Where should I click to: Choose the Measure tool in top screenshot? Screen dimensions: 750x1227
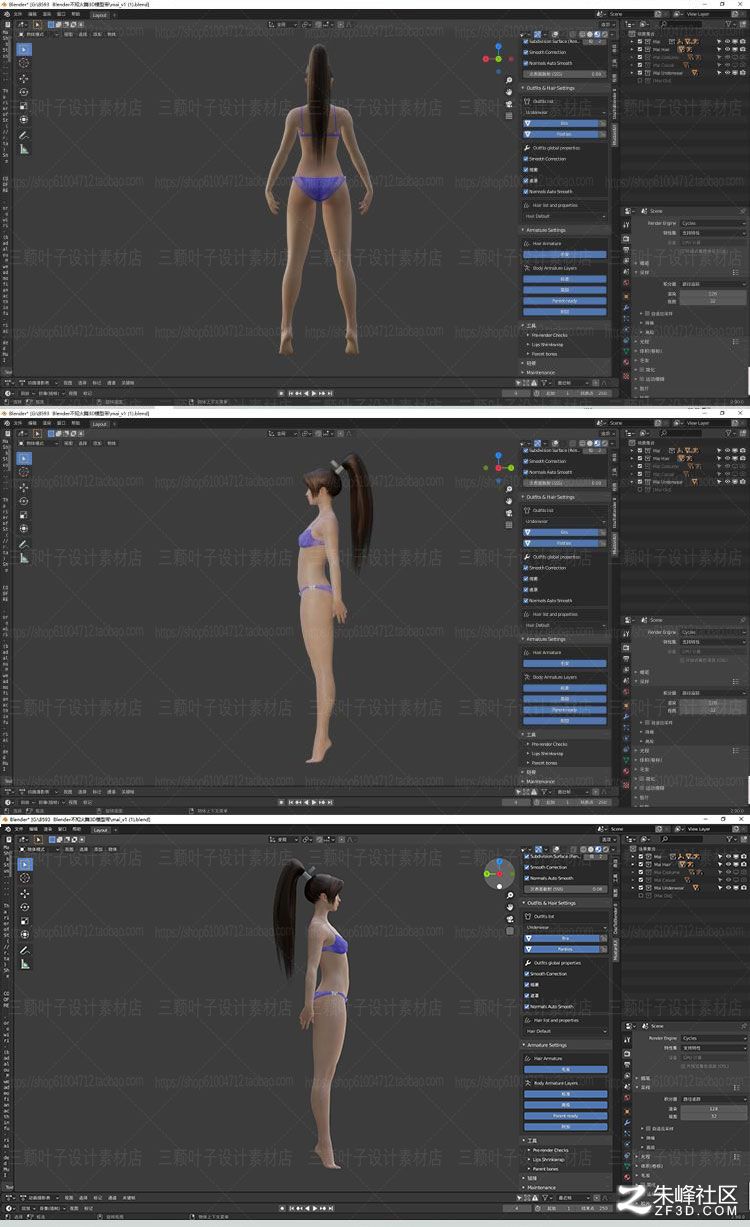pos(24,149)
